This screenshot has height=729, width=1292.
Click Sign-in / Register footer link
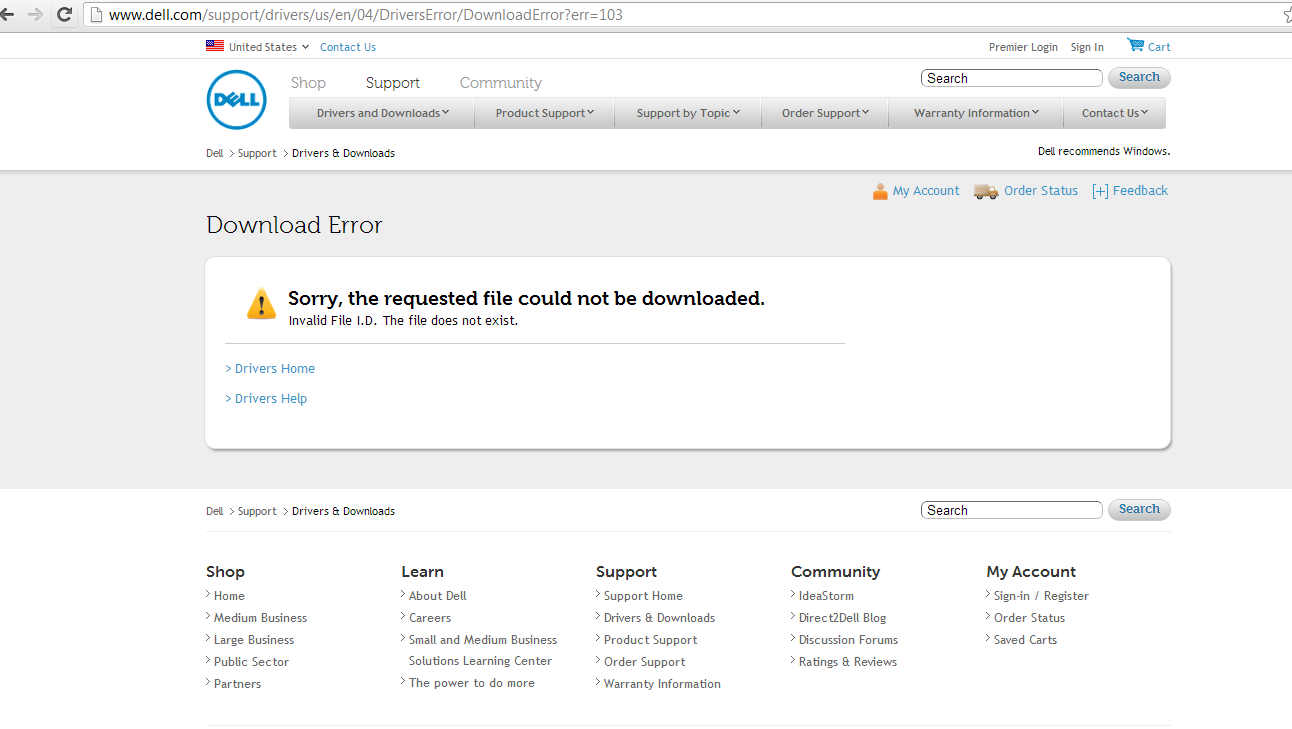click(x=1041, y=596)
